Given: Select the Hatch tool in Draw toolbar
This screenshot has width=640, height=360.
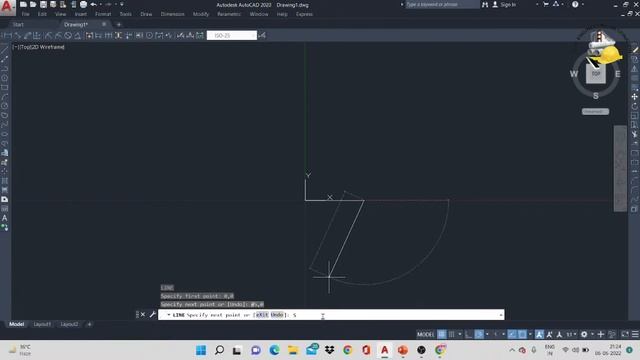Looking at the screenshot, I should 4,180.
